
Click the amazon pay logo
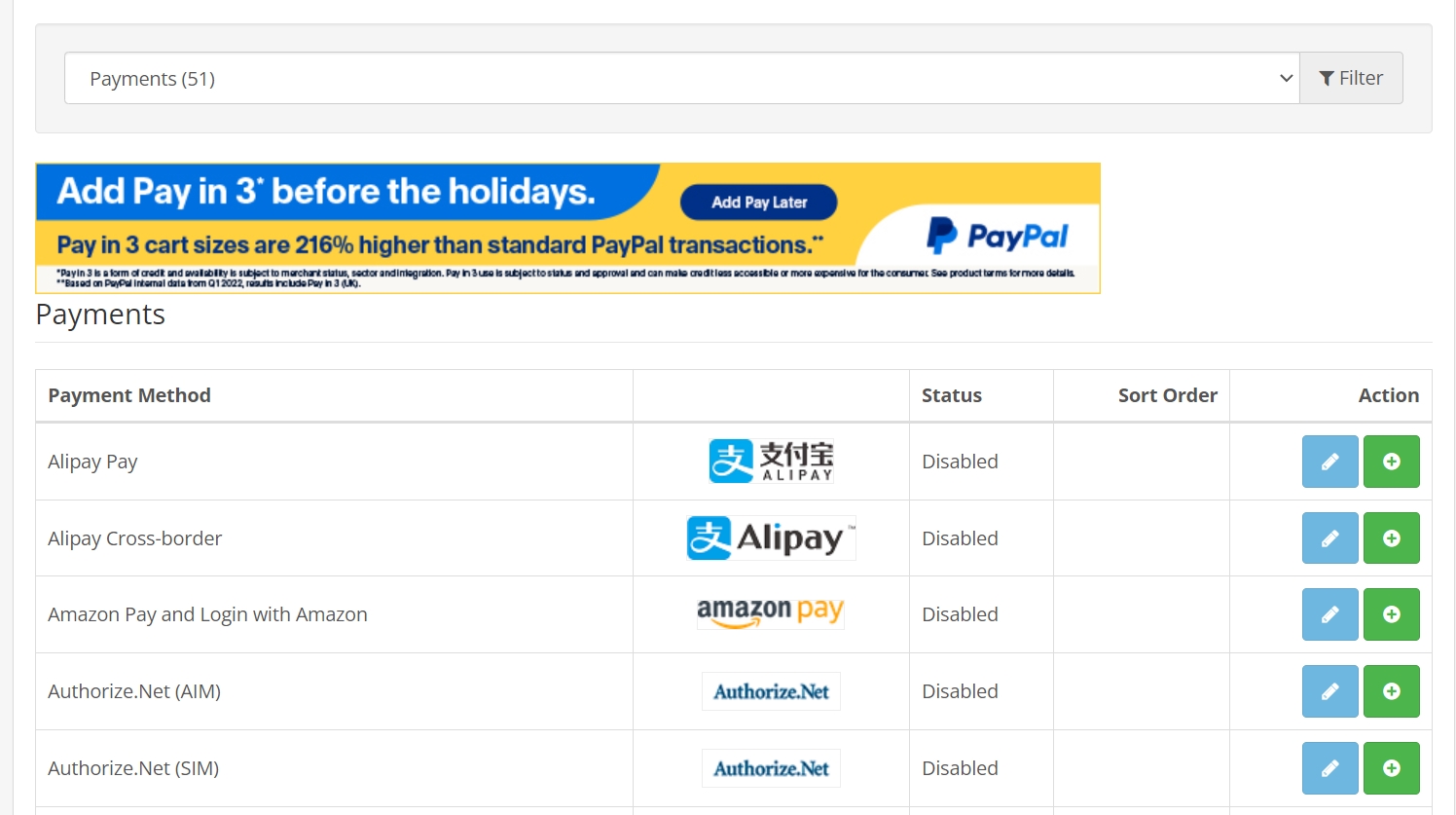coord(771,612)
